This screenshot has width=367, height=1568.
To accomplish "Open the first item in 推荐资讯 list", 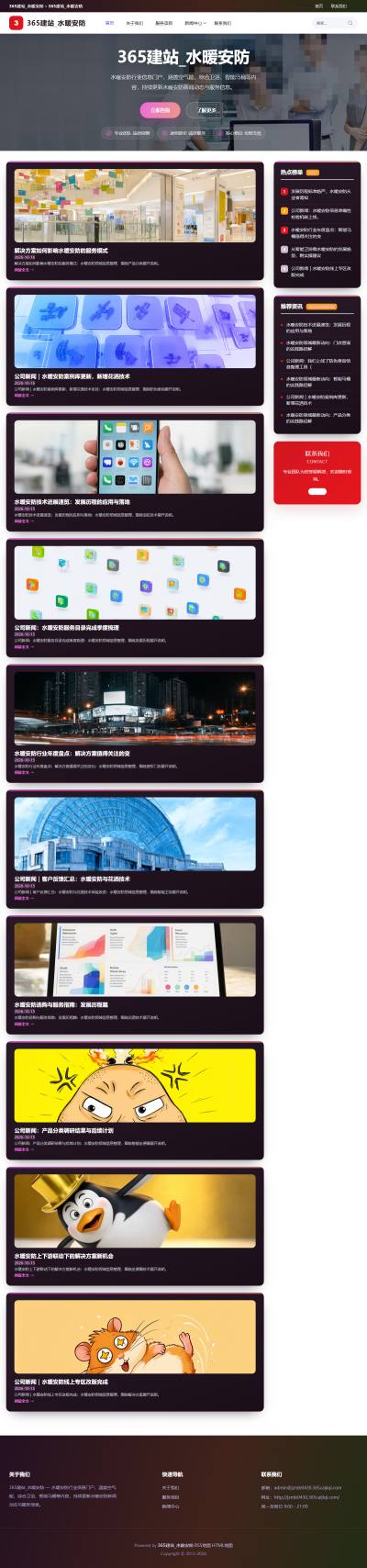I will coord(319,328).
